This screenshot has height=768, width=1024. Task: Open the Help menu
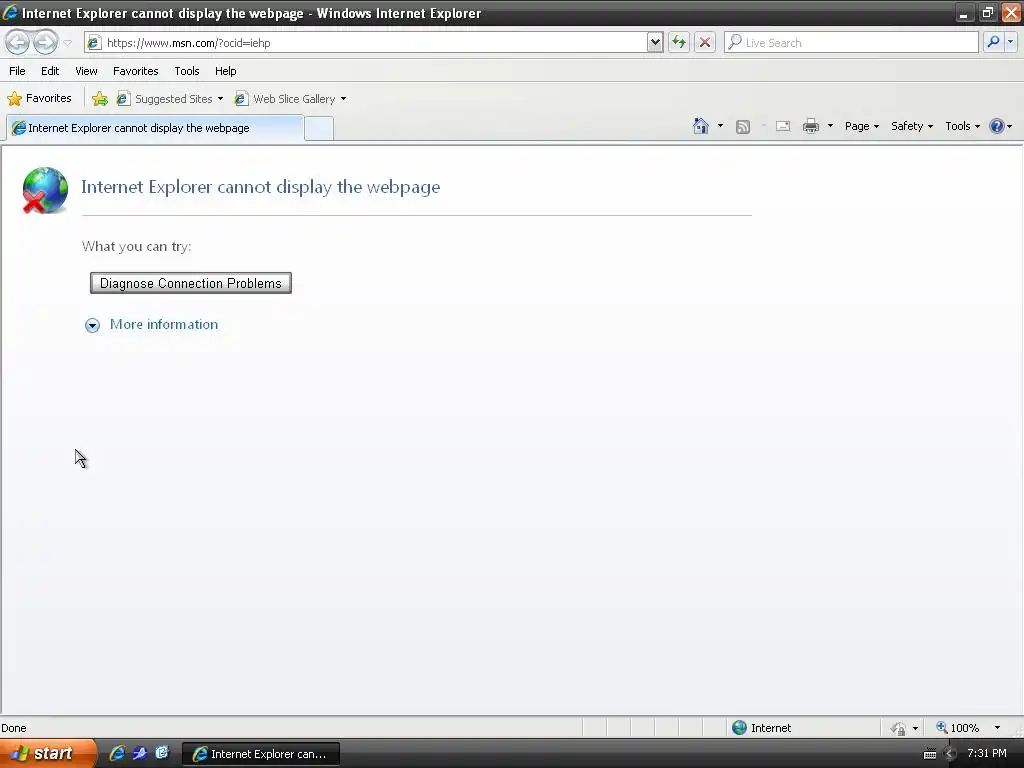point(225,71)
